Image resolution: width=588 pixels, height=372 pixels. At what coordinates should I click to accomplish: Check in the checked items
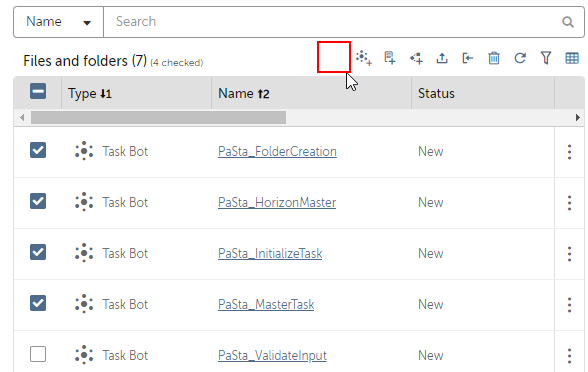468,58
